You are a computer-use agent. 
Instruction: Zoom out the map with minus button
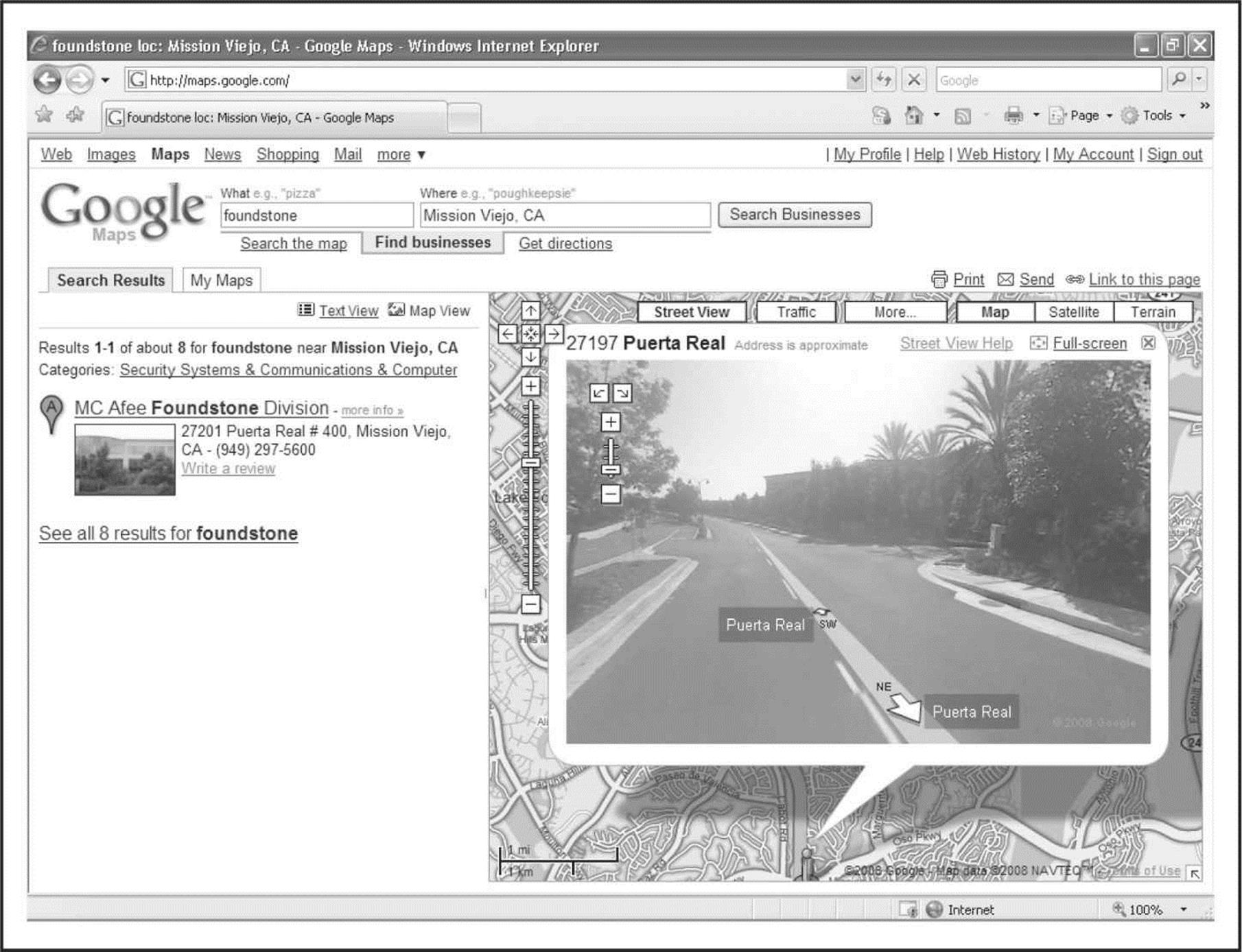point(530,604)
